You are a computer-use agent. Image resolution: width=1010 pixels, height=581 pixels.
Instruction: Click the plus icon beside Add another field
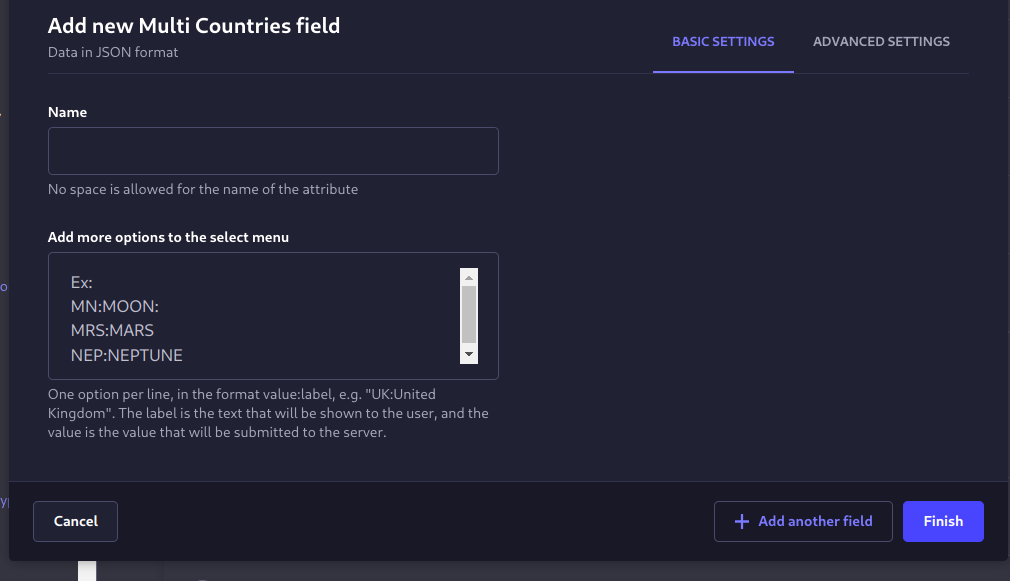click(741, 521)
